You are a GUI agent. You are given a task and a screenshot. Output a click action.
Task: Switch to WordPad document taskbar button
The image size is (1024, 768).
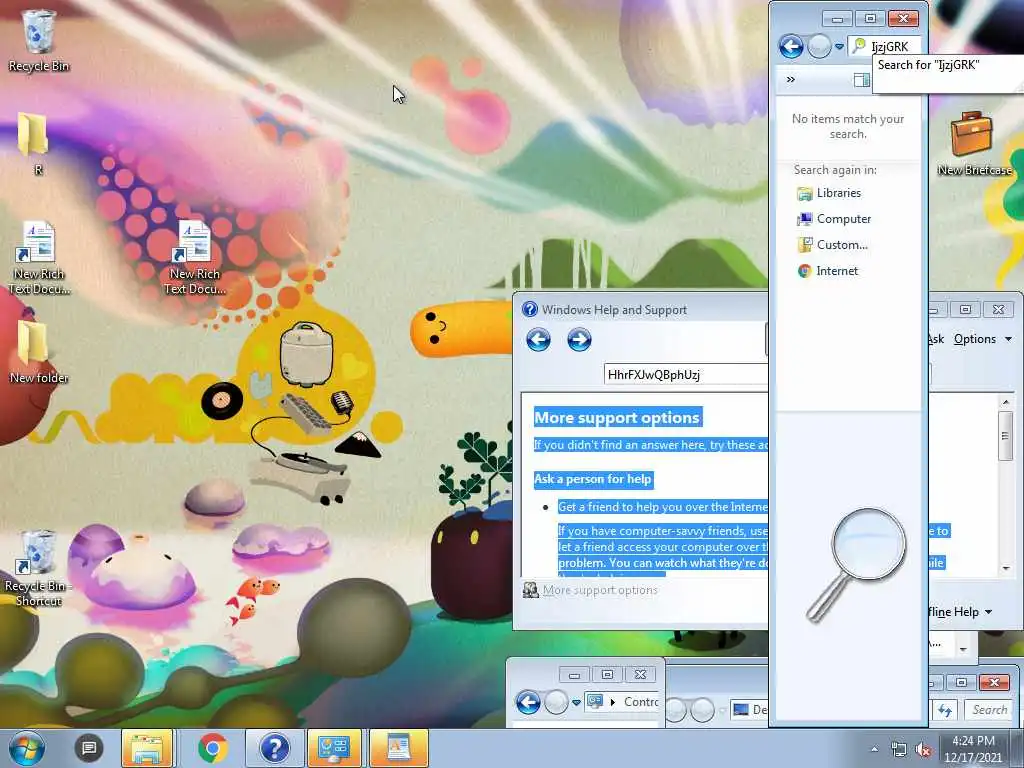point(398,748)
